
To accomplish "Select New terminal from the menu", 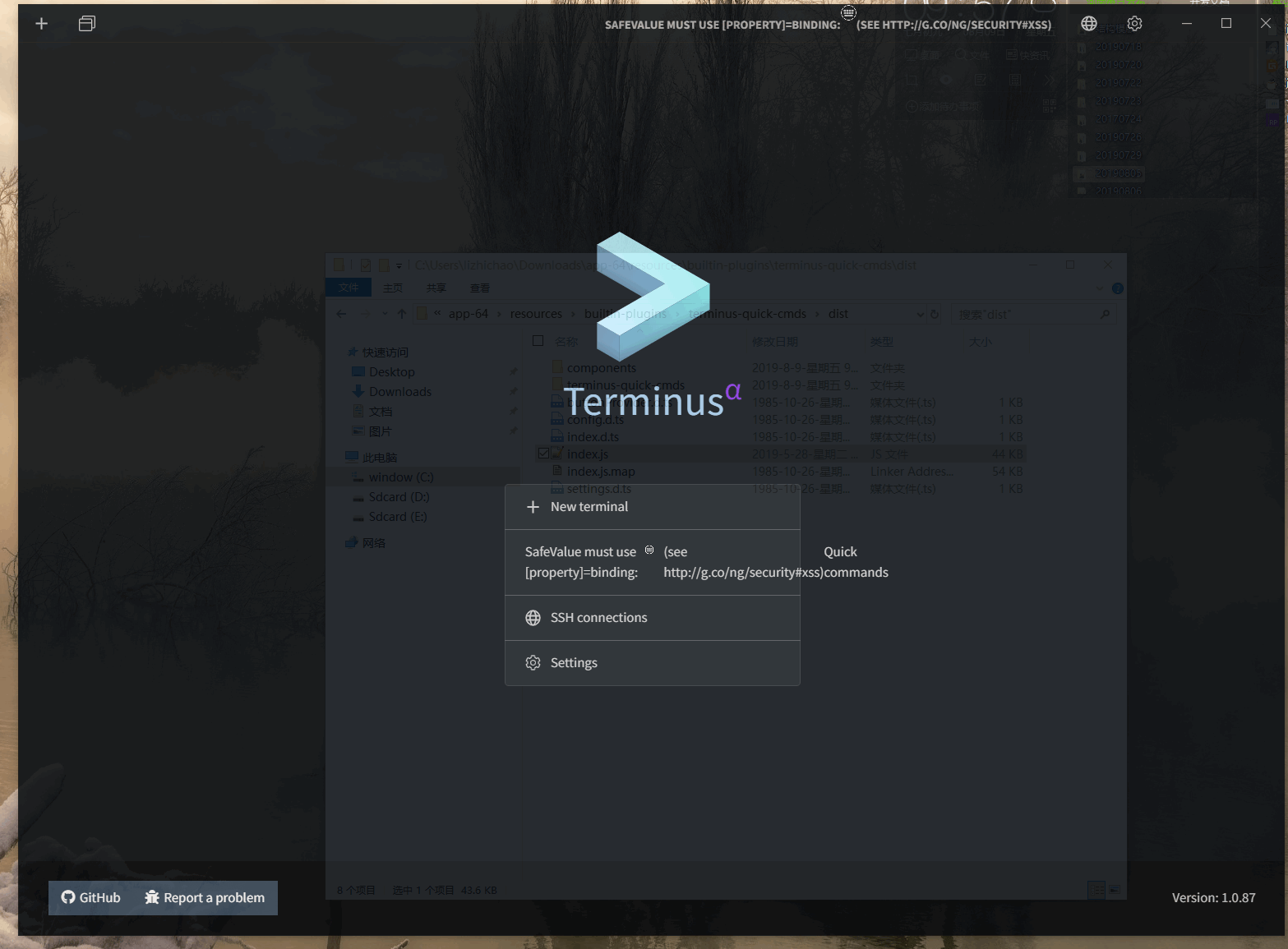I will (588, 506).
